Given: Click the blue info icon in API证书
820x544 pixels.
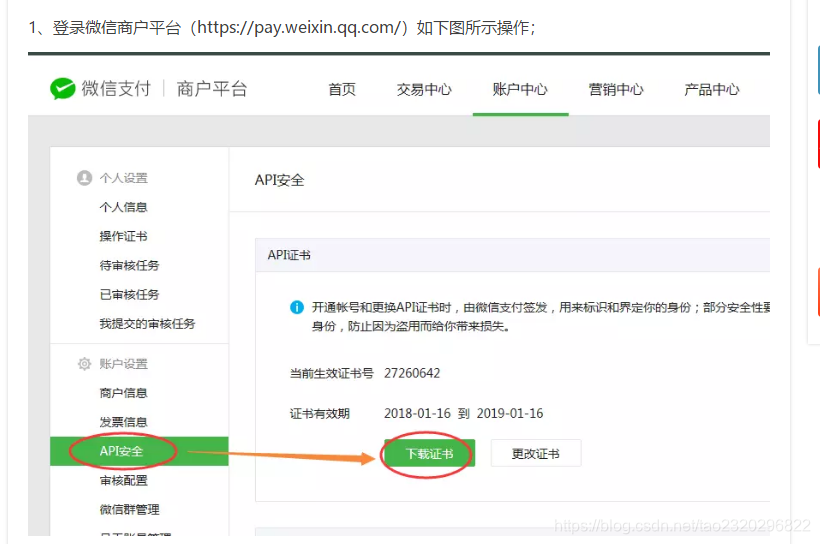Looking at the screenshot, I should pyautogui.click(x=297, y=307).
